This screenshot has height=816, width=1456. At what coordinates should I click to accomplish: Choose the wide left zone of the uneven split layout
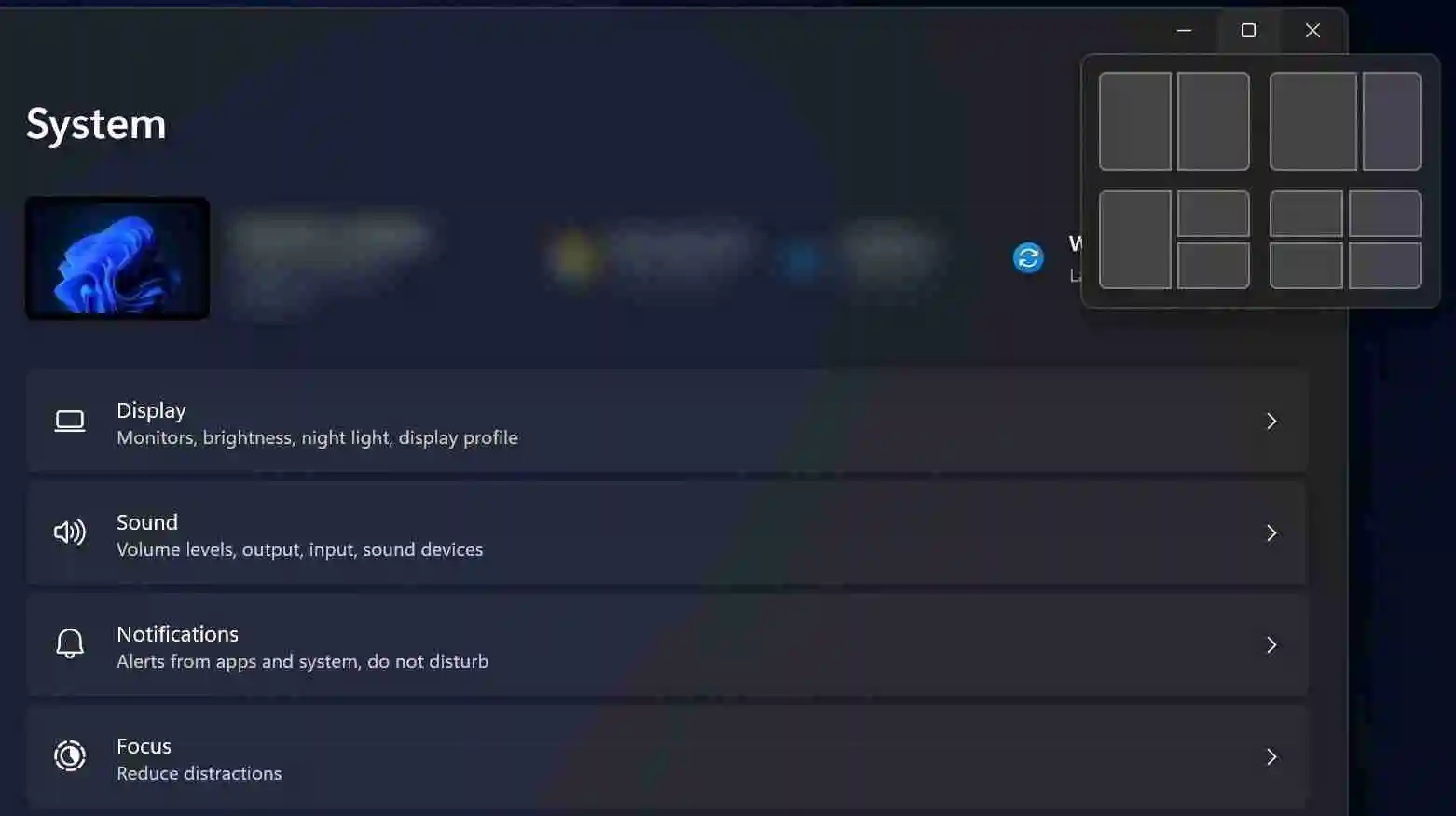[x=1312, y=121]
